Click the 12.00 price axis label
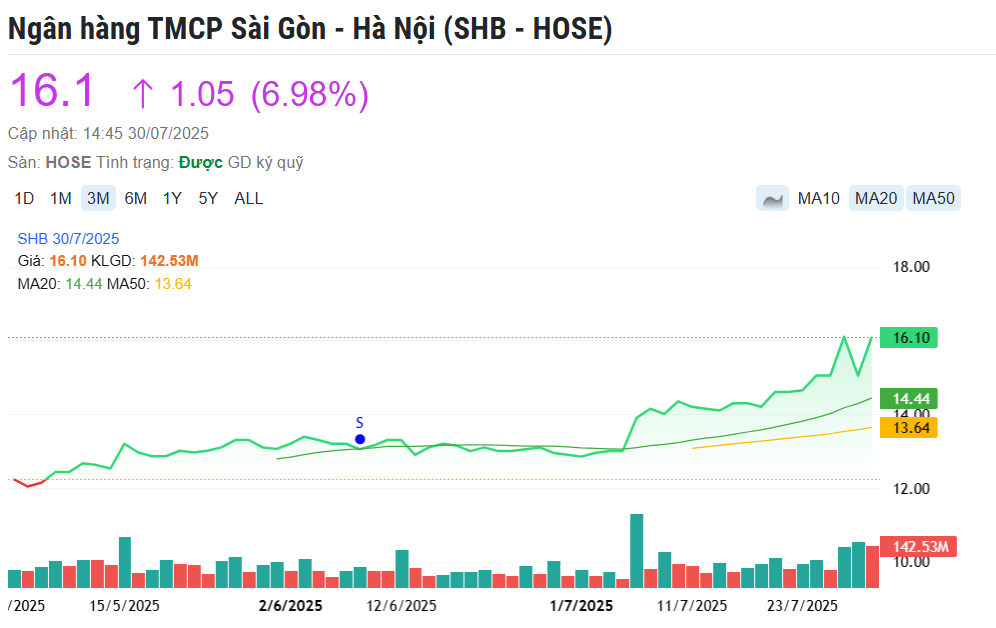The height and width of the screenshot is (628, 996). (x=912, y=488)
